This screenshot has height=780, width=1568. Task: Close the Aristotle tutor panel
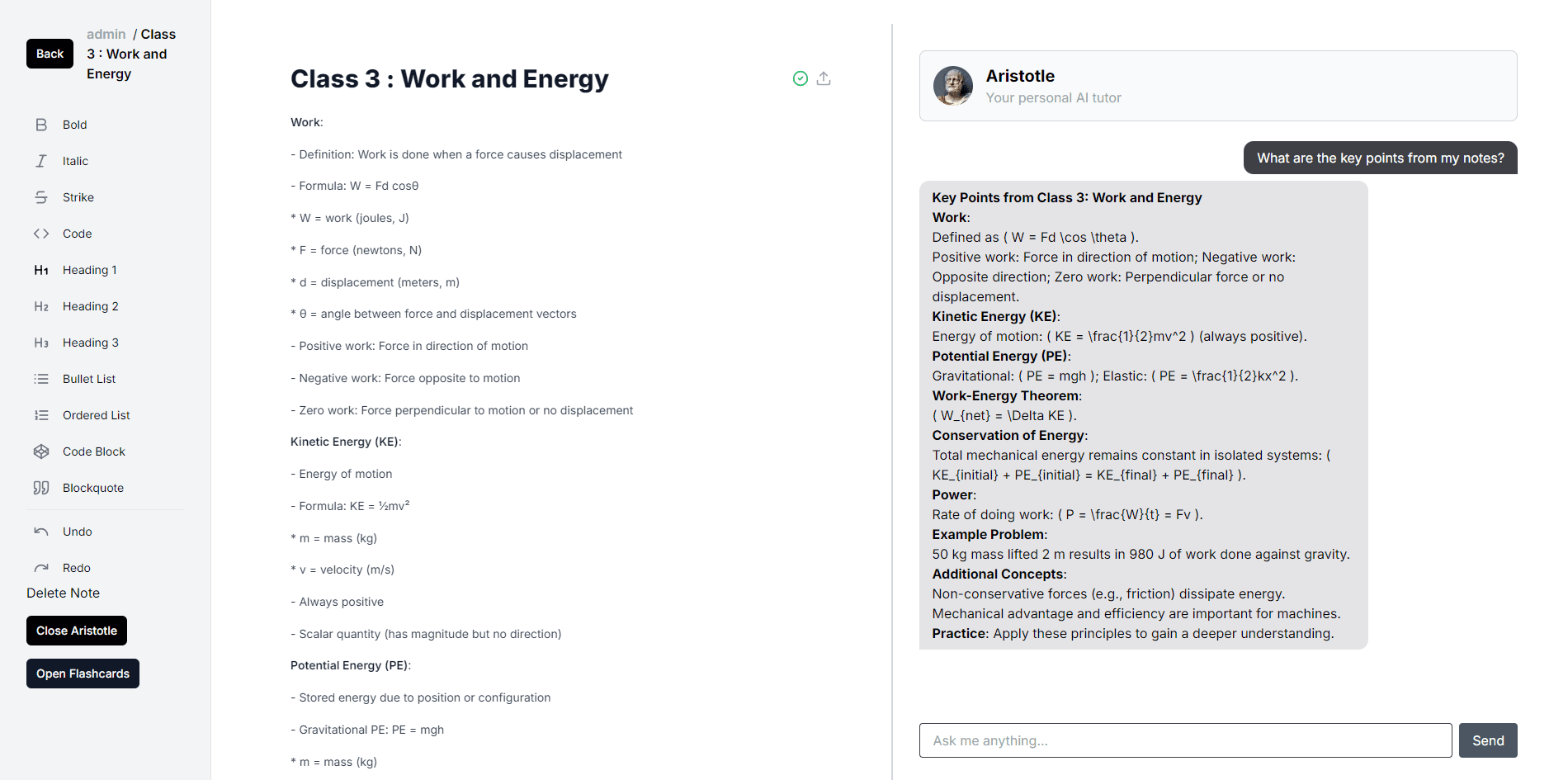tap(77, 631)
